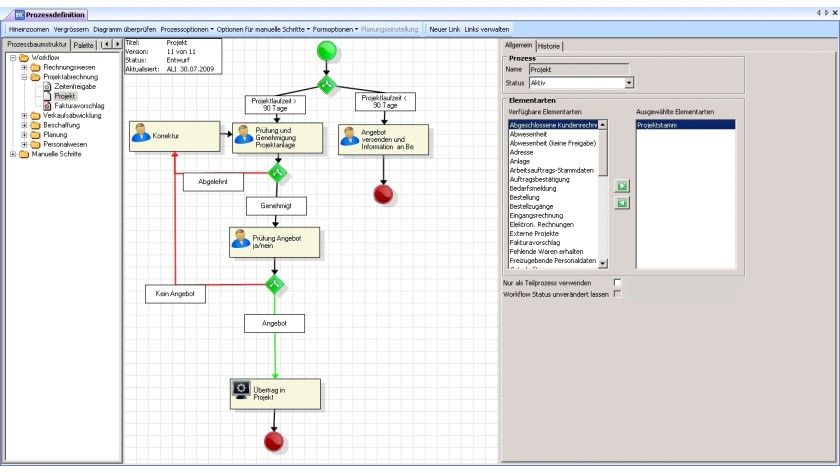Toggle Workflow Status unverändert lassen checkbox
Image resolution: width=840 pixels, height=473 pixels.
618,294
